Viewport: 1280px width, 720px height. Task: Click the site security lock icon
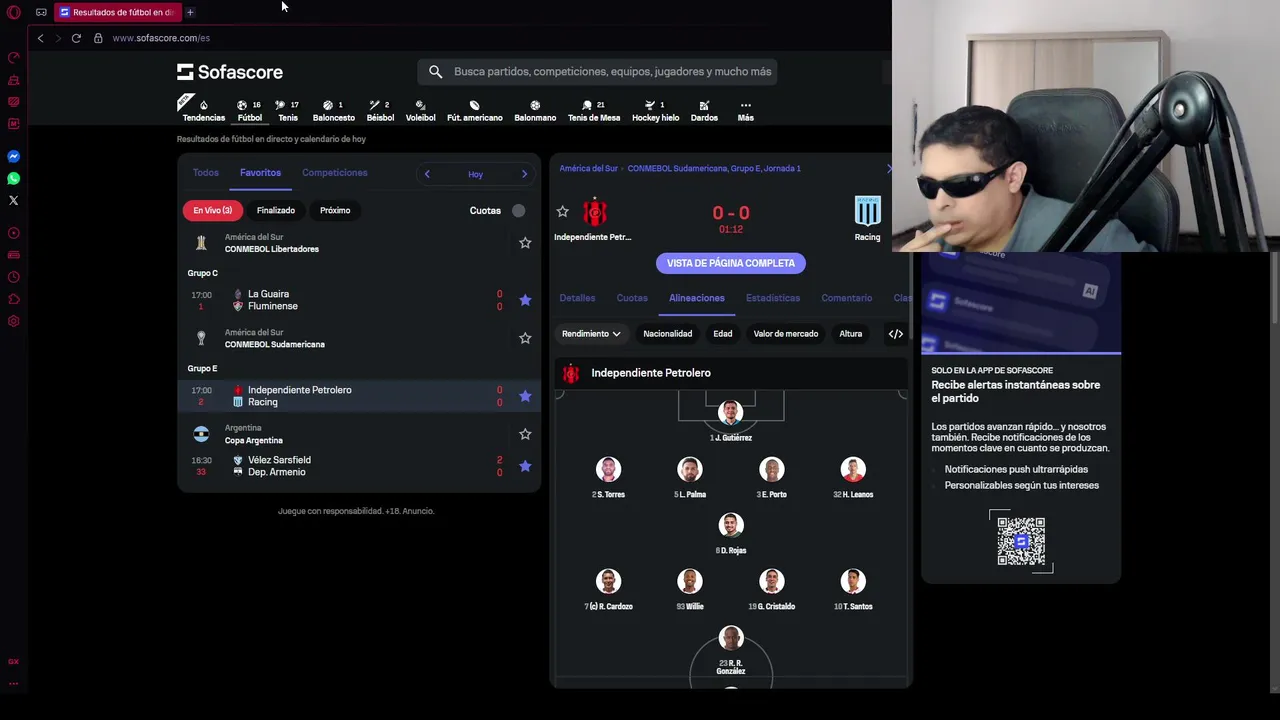coord(98,38)
